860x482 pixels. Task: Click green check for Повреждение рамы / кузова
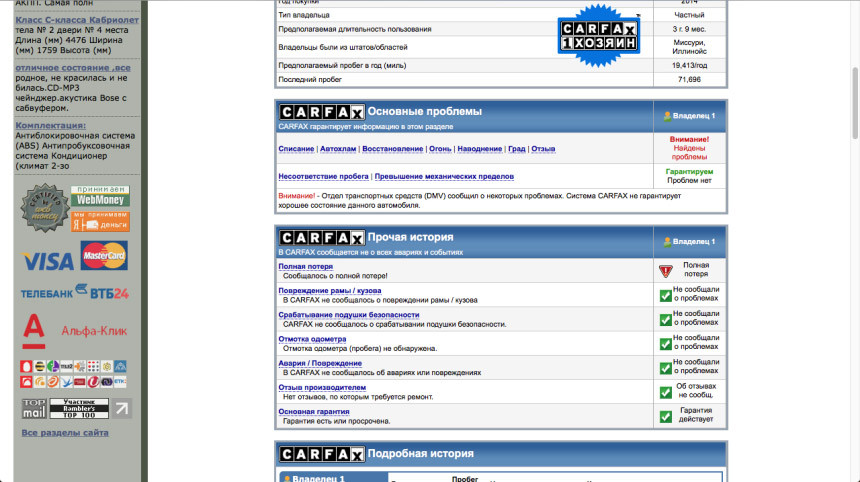click(x=665, y=296)
